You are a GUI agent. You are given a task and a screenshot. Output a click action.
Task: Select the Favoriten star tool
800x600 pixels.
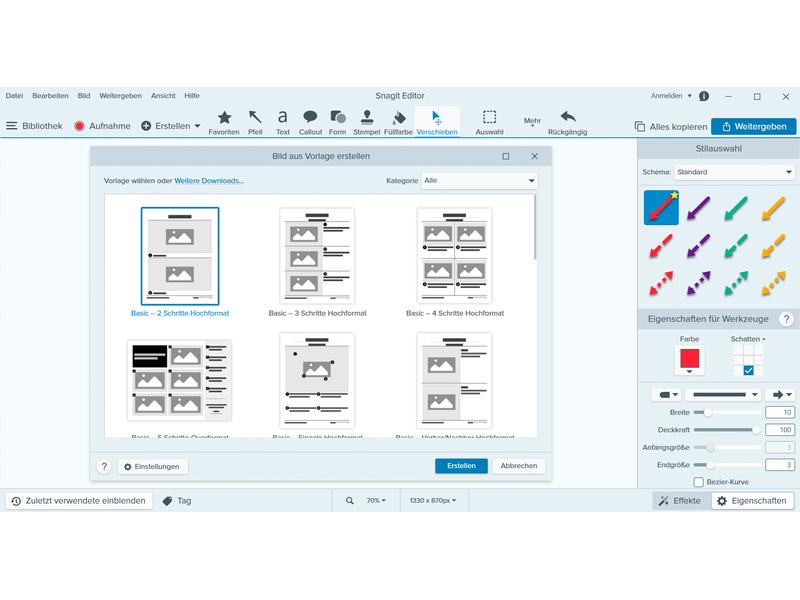[224, 122]
